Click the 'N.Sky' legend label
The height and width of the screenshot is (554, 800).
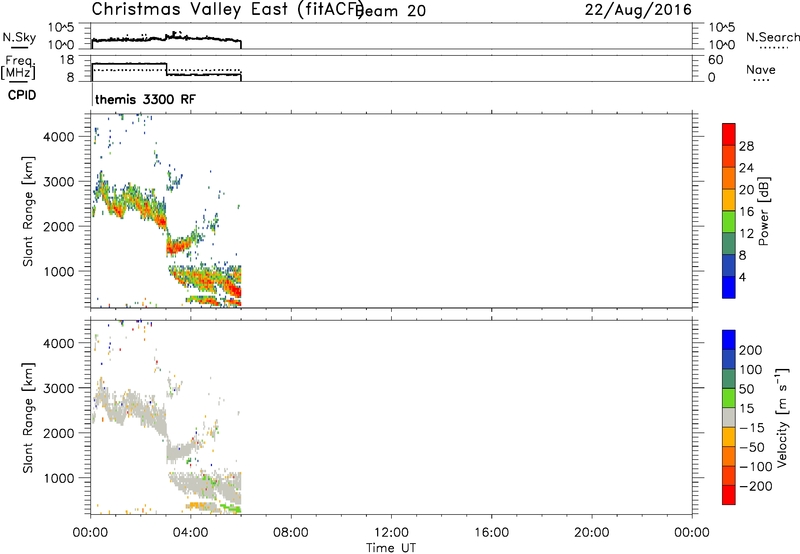(x=19, y=37)
